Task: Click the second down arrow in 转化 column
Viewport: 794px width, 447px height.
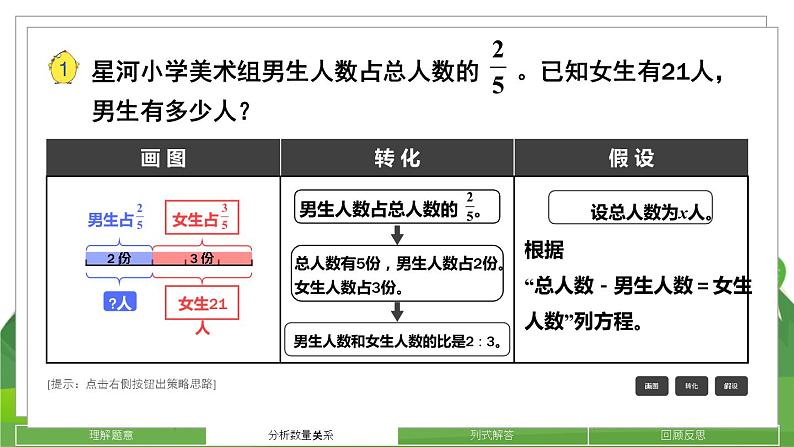Action: coord(398,312)
